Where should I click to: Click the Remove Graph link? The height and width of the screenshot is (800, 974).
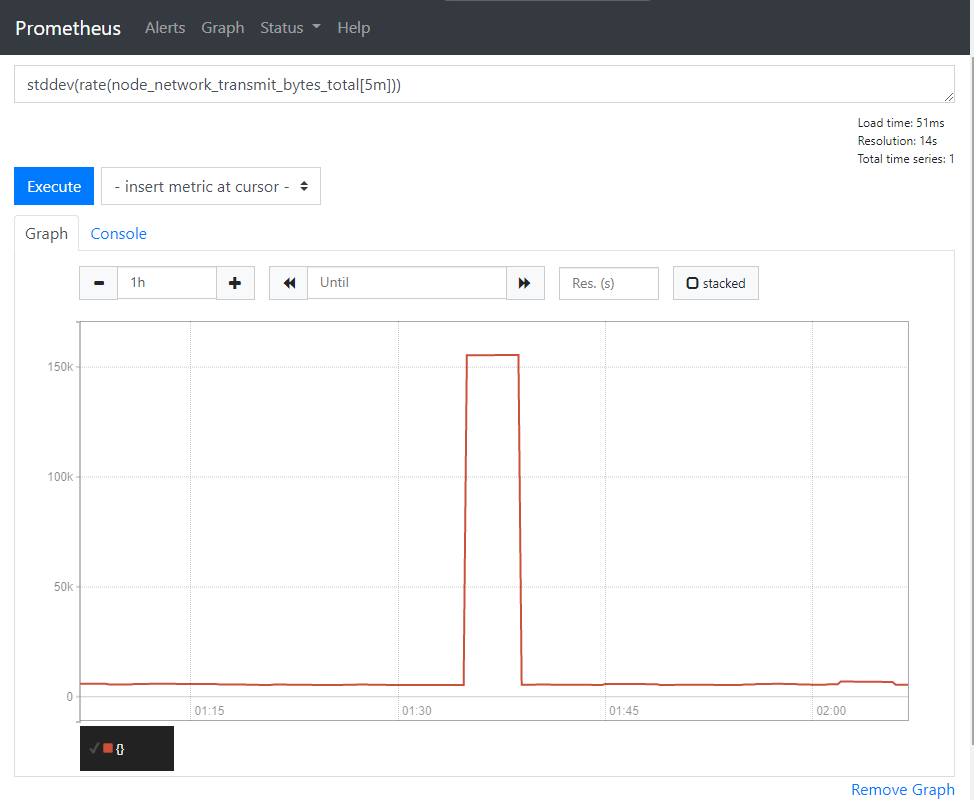902,789
